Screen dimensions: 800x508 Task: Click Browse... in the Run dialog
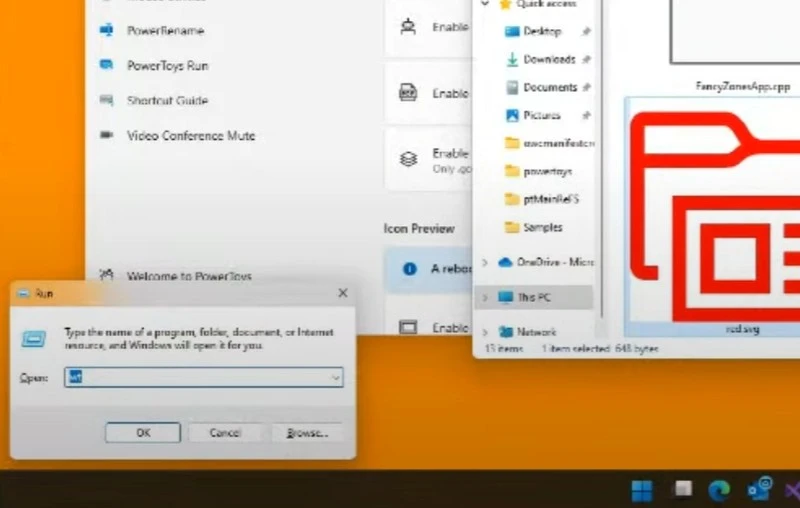pyautogui.click(x=306, y=432)
